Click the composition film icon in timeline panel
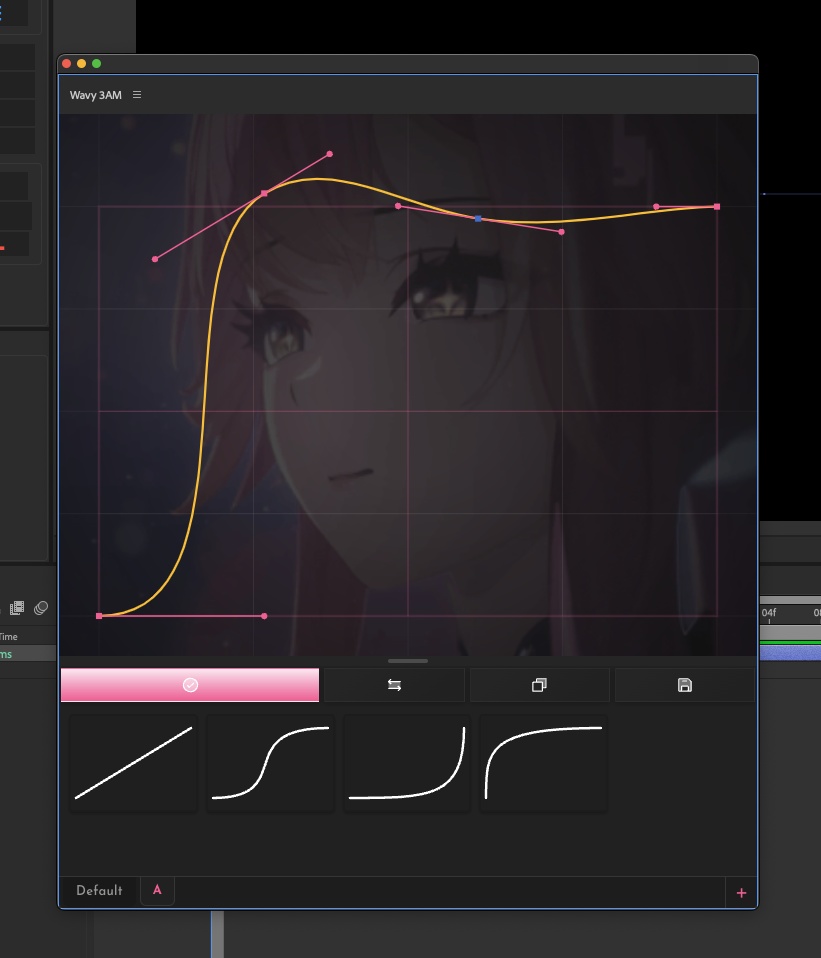Screen dimensions: 821x958 [x=17, y=607]
